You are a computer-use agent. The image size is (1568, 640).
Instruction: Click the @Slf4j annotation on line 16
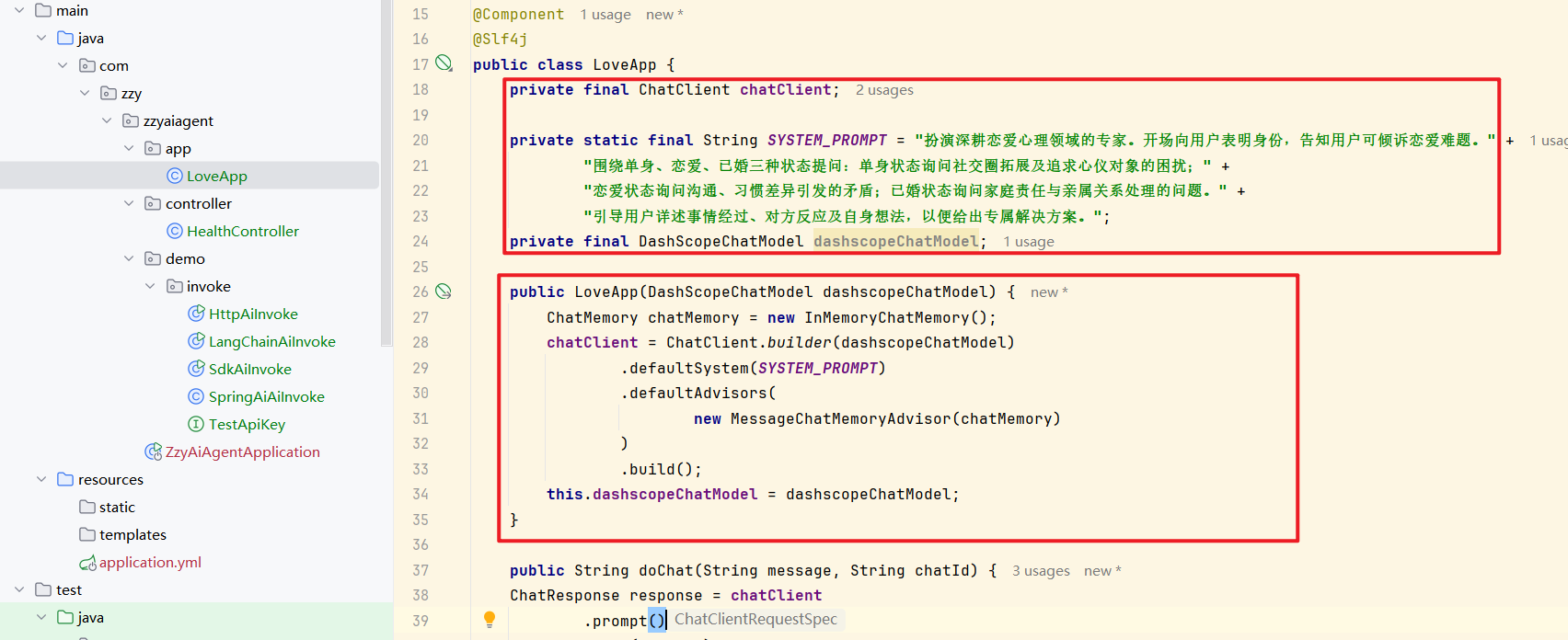pos(501,40)
